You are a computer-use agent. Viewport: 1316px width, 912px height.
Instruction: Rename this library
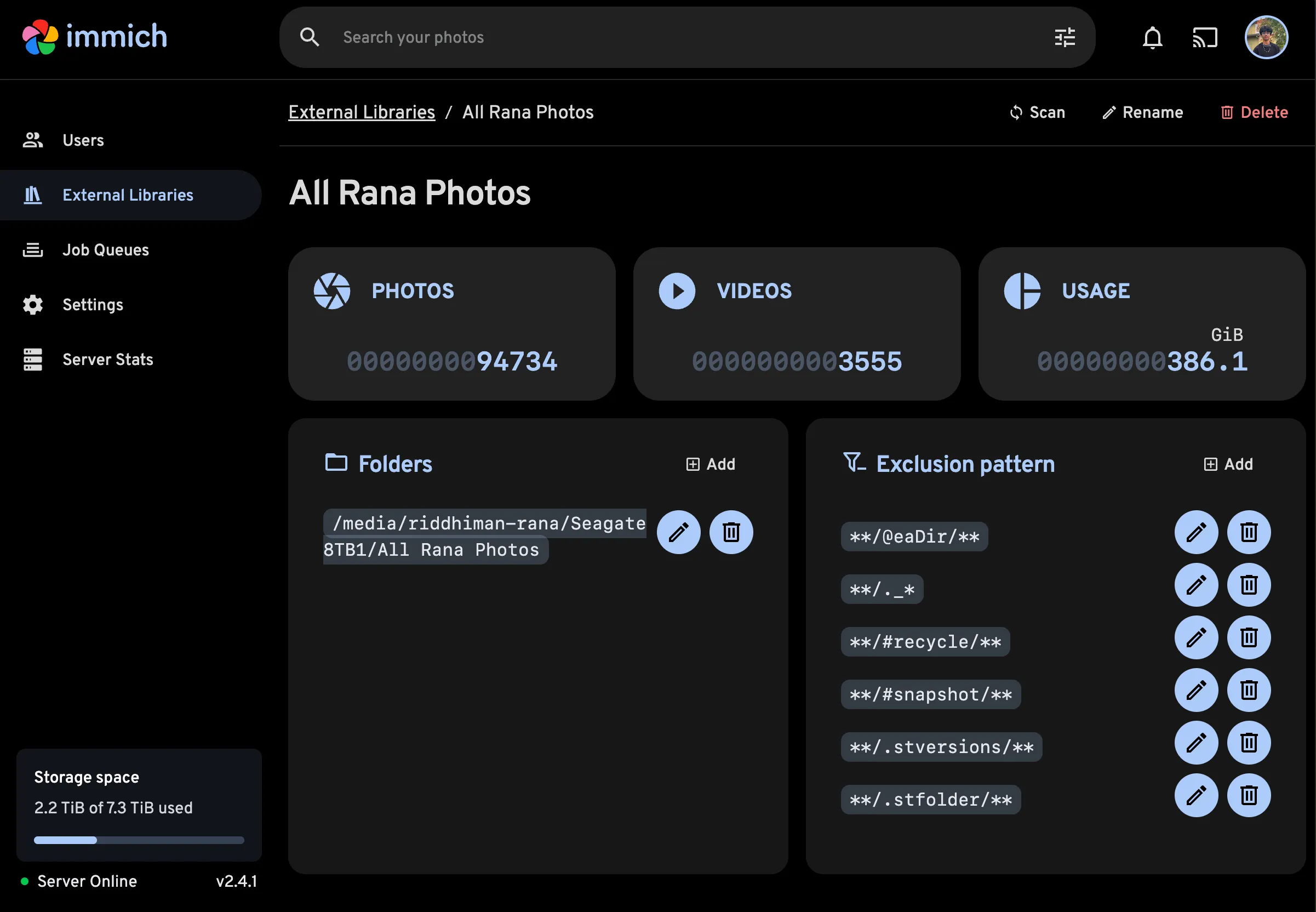(1142, 112)
